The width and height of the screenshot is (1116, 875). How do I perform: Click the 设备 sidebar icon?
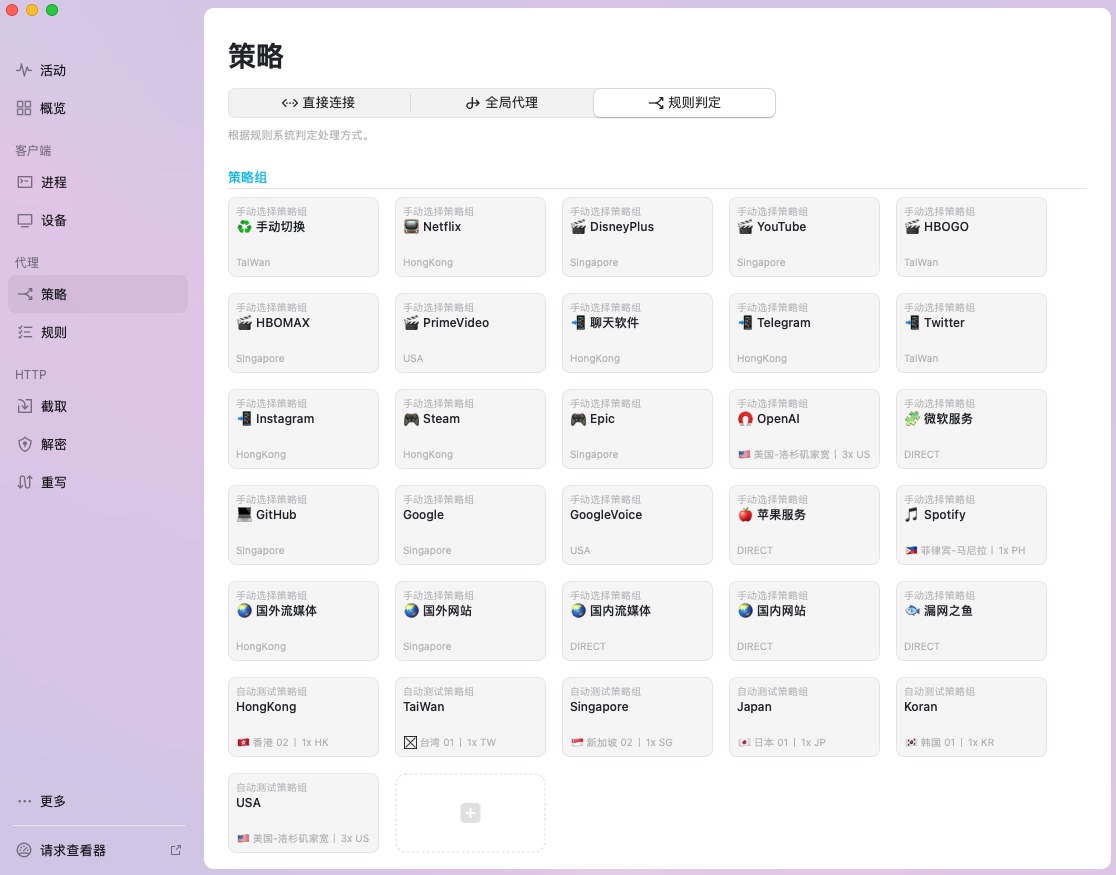click(x=52, y=220)
